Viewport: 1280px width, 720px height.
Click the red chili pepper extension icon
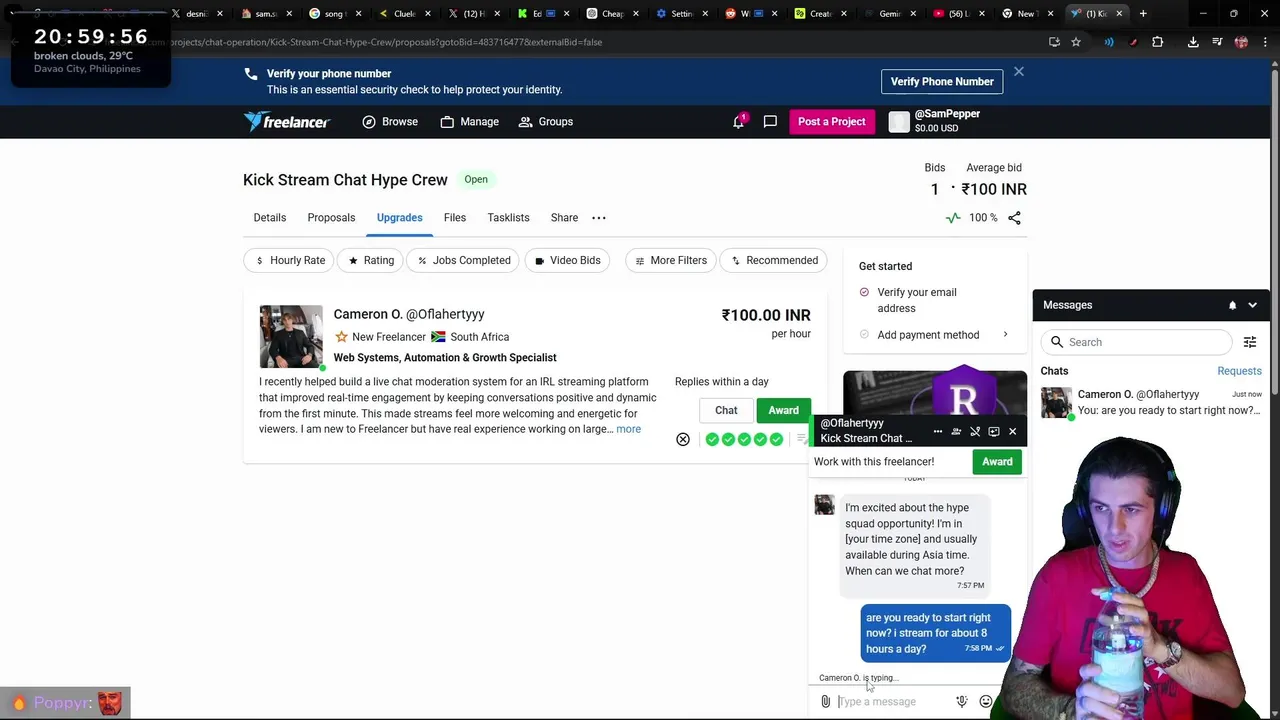point(1133,42)
